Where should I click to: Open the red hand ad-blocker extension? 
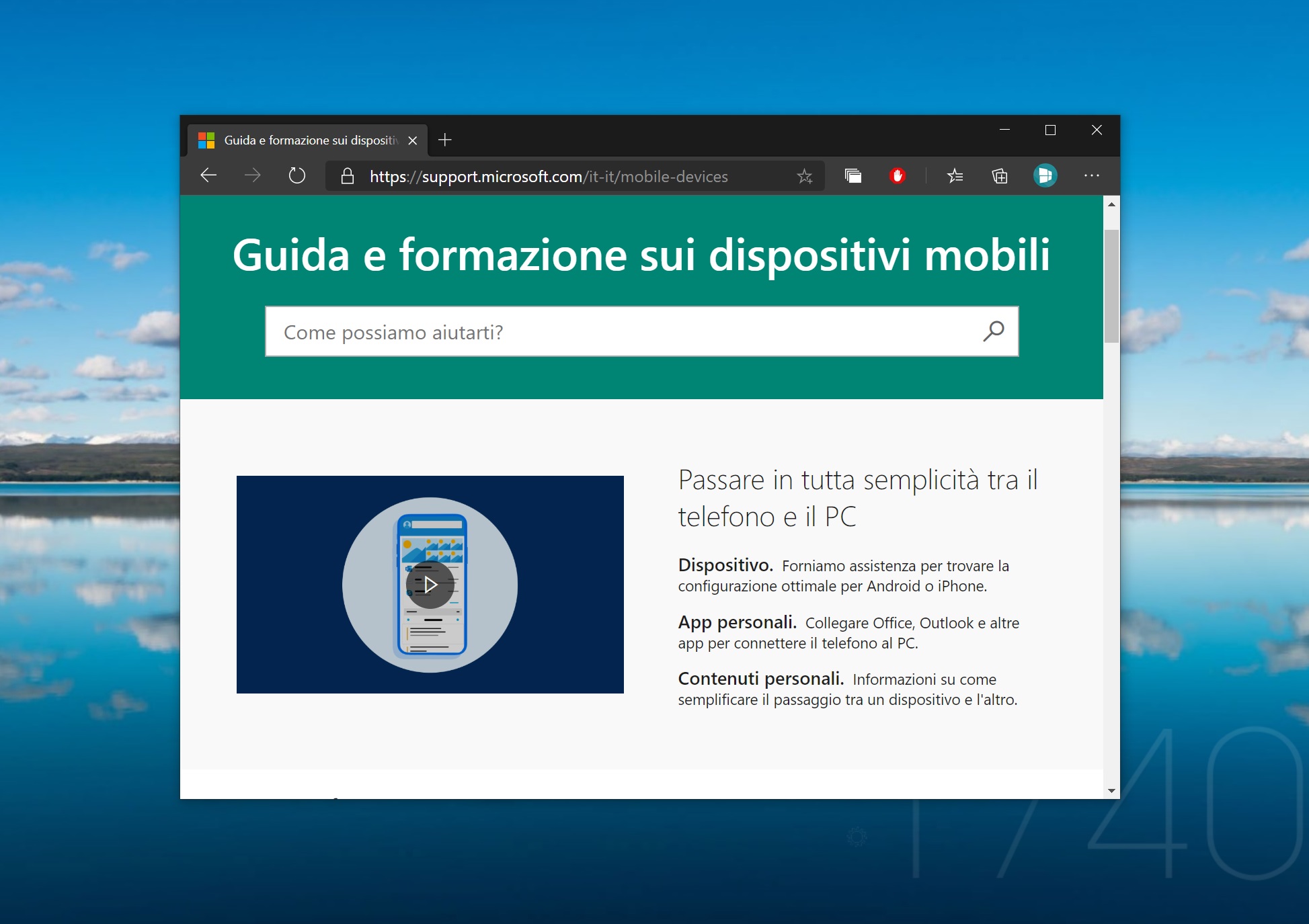(x=897, y=176)
